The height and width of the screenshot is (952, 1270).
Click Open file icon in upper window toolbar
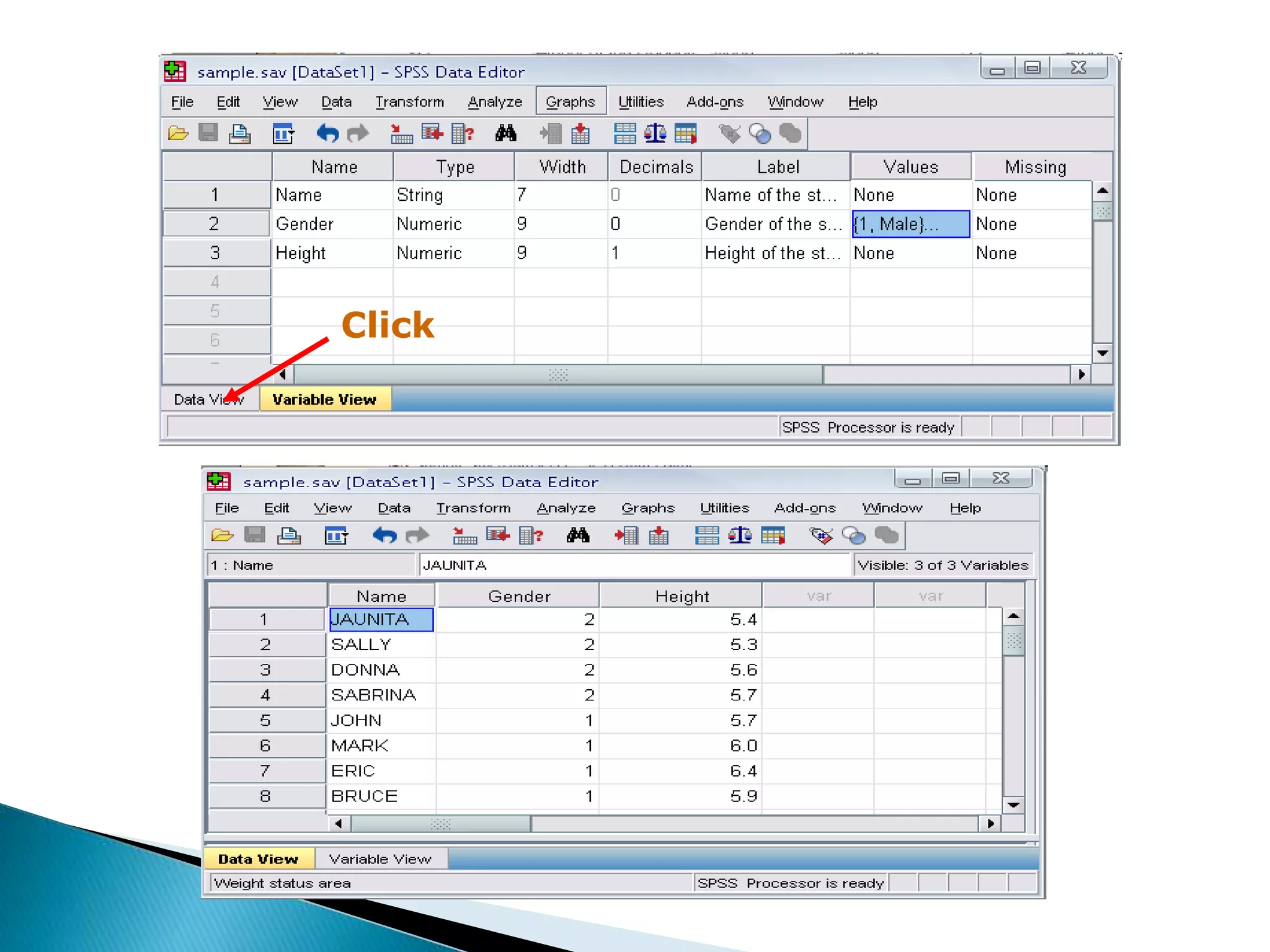[178, 133]
